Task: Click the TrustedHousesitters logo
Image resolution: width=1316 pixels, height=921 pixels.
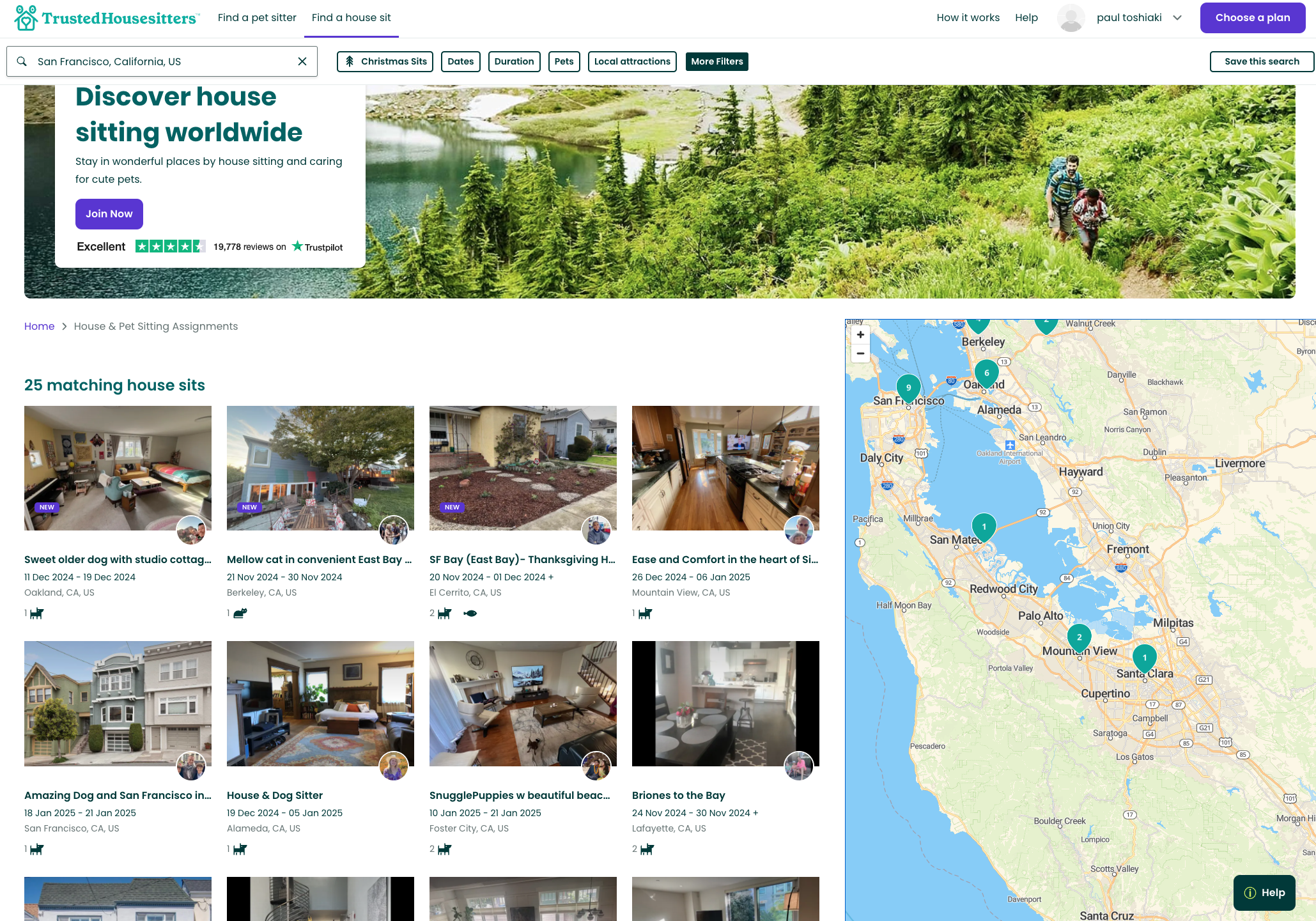Action: click(x=107, y=18)
